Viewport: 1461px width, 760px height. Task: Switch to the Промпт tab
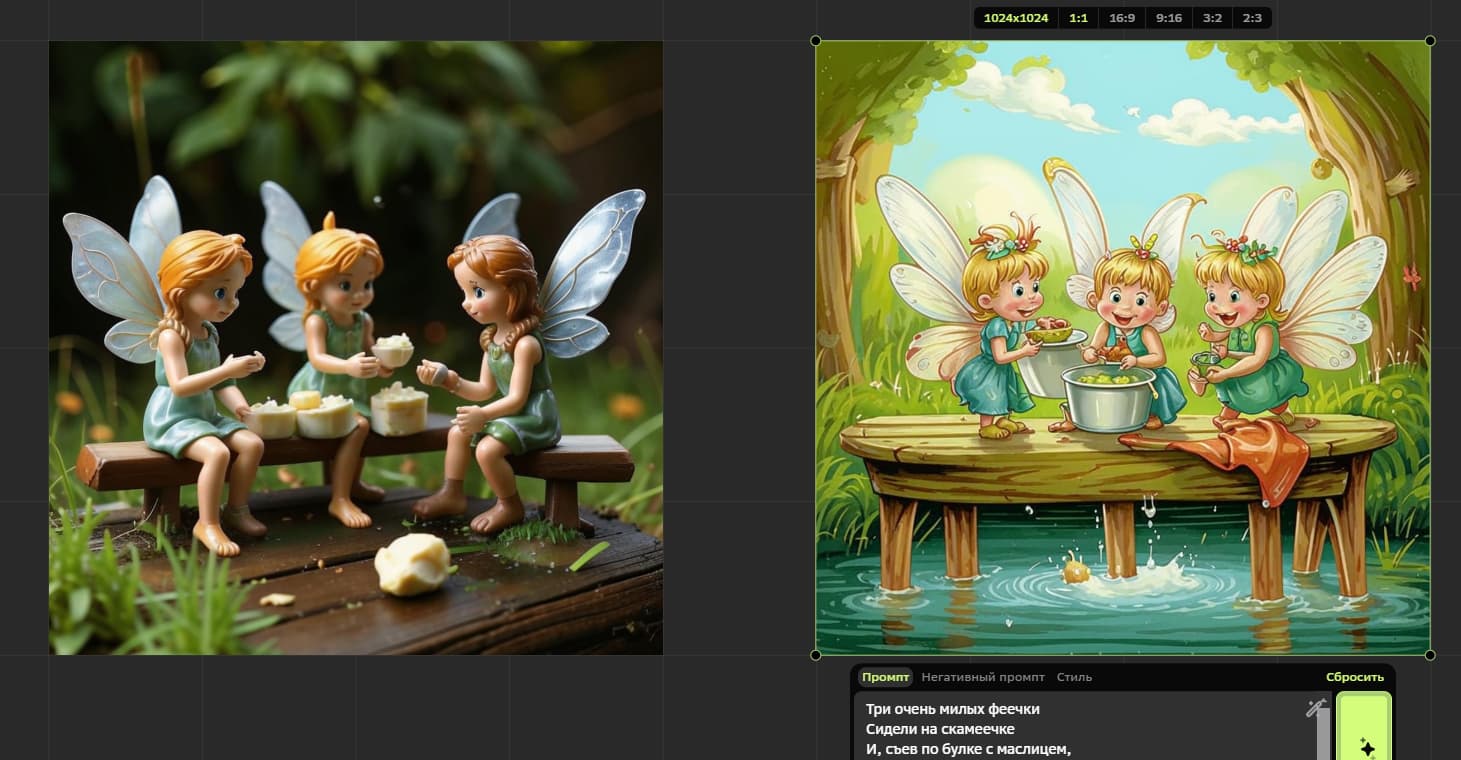tap(885, 677)
